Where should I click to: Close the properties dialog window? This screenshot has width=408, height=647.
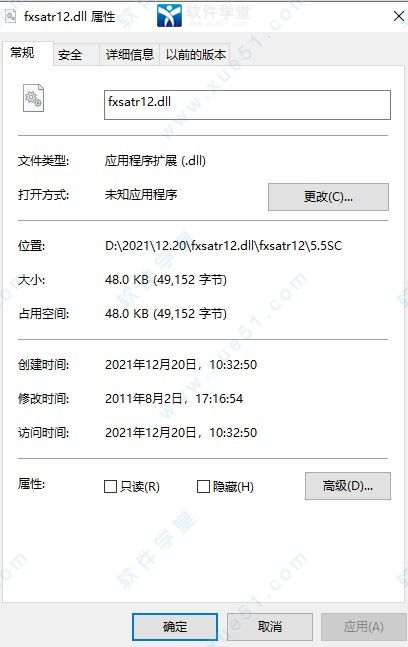click(399, 17)
